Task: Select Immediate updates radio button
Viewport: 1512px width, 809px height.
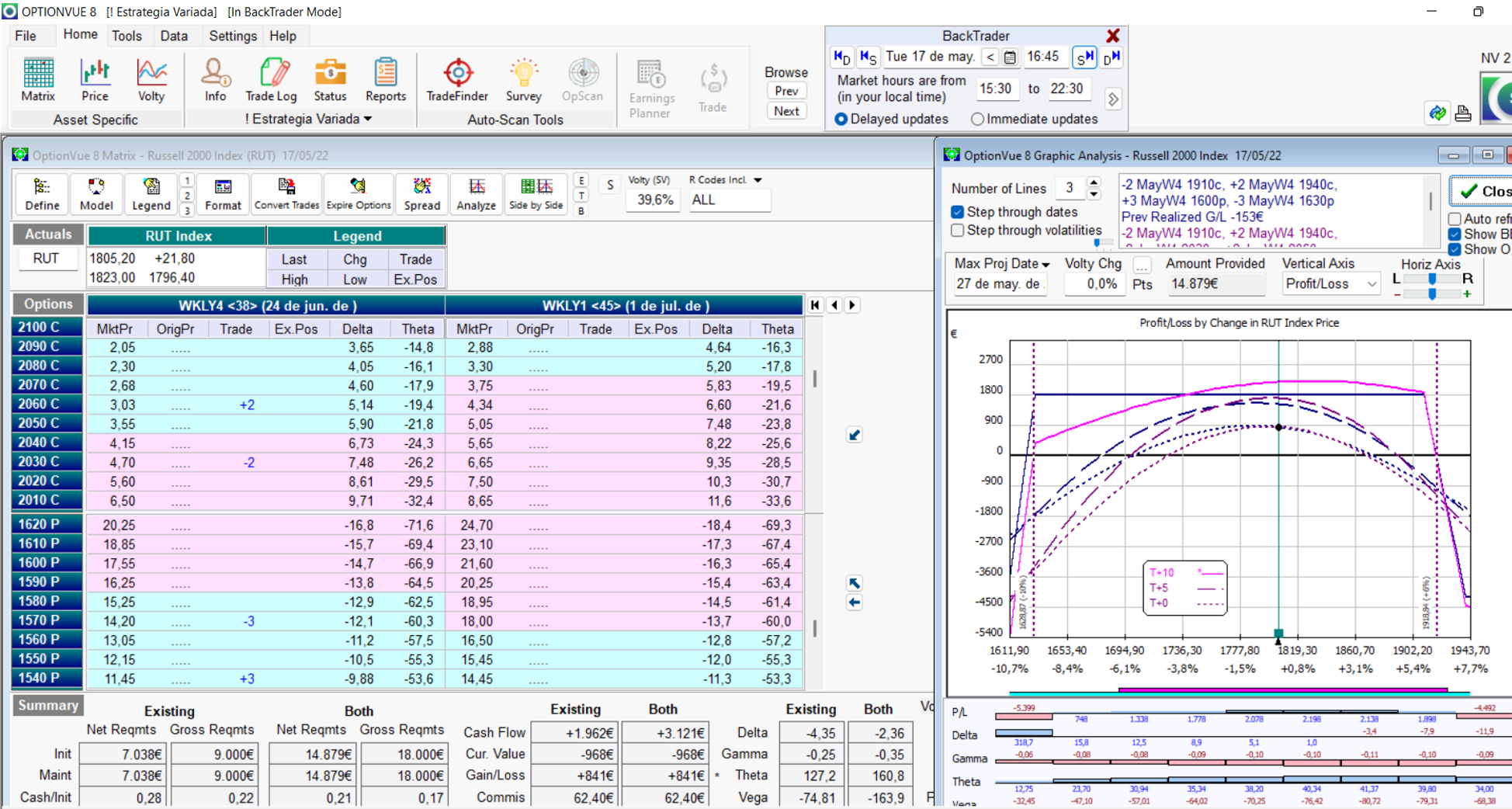Action: click(977, 119)
